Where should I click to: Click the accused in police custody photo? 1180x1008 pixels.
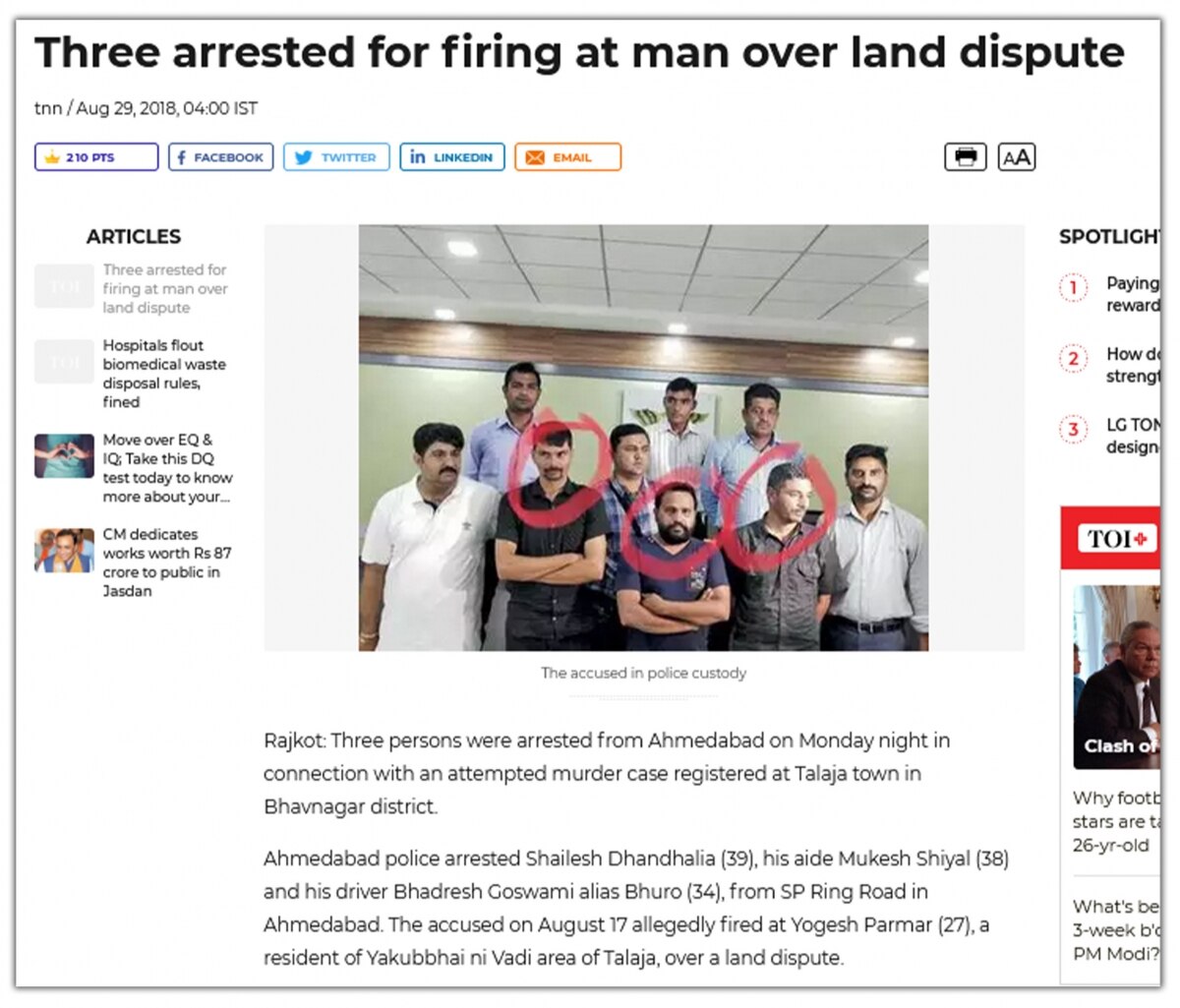point(643,438)
